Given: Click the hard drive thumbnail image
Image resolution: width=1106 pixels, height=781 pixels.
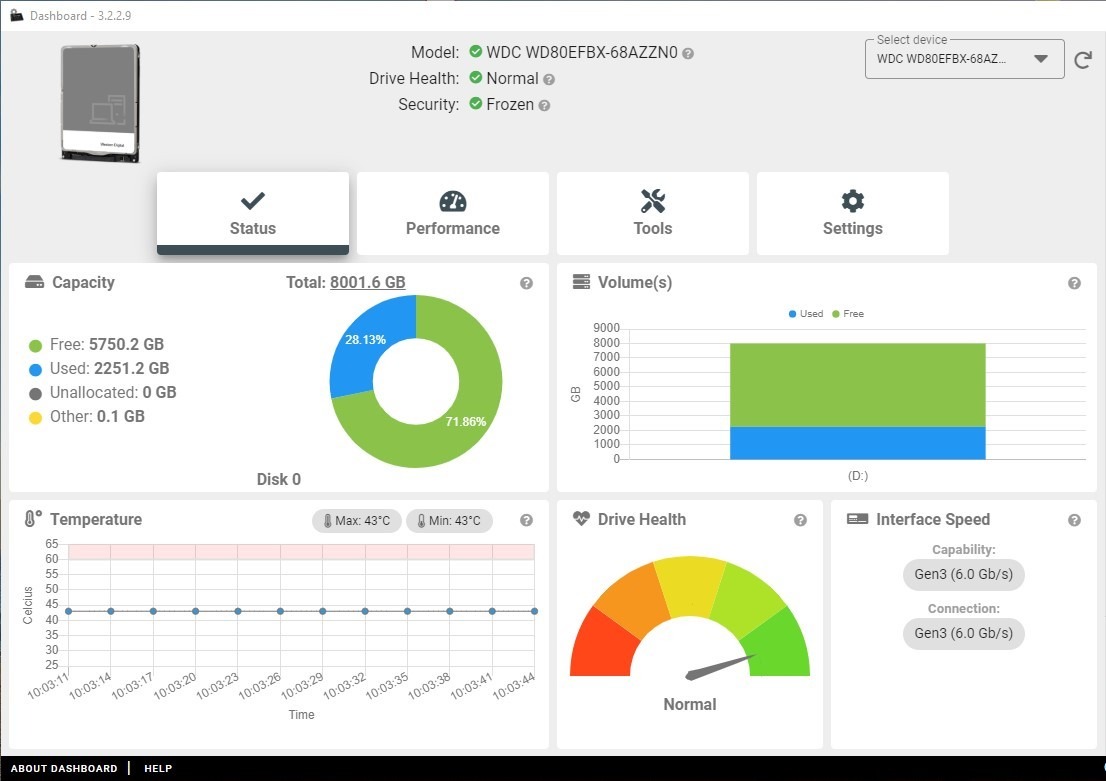Looking at the screenshot, I should (100, 103).
